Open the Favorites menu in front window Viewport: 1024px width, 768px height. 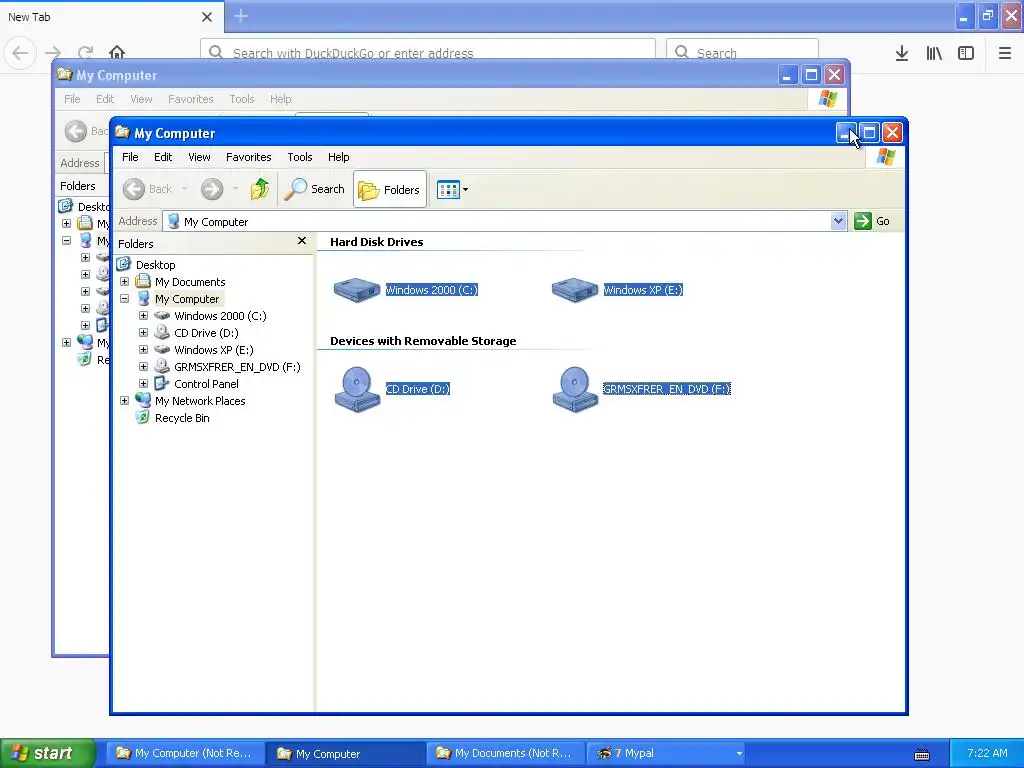(248, 157)
